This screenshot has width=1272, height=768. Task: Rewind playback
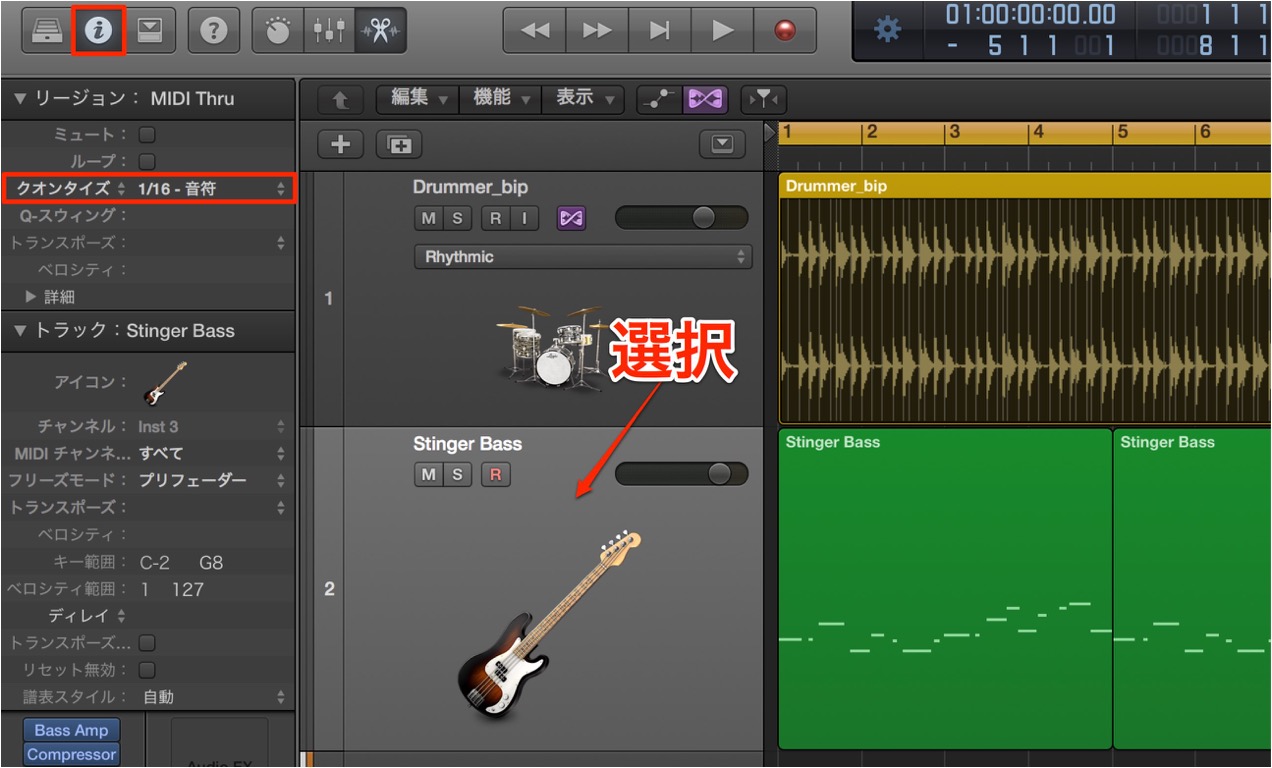tap(535, 30)
